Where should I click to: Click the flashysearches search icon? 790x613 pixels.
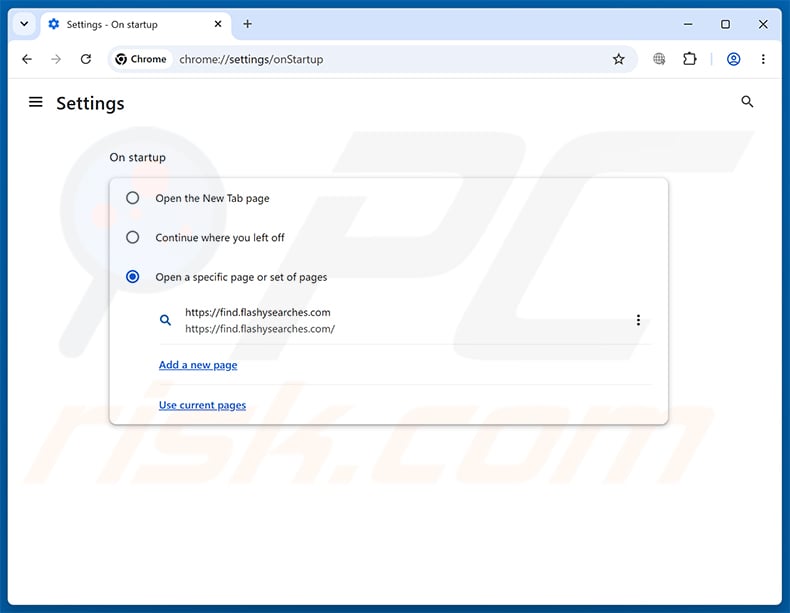(165, 320)
